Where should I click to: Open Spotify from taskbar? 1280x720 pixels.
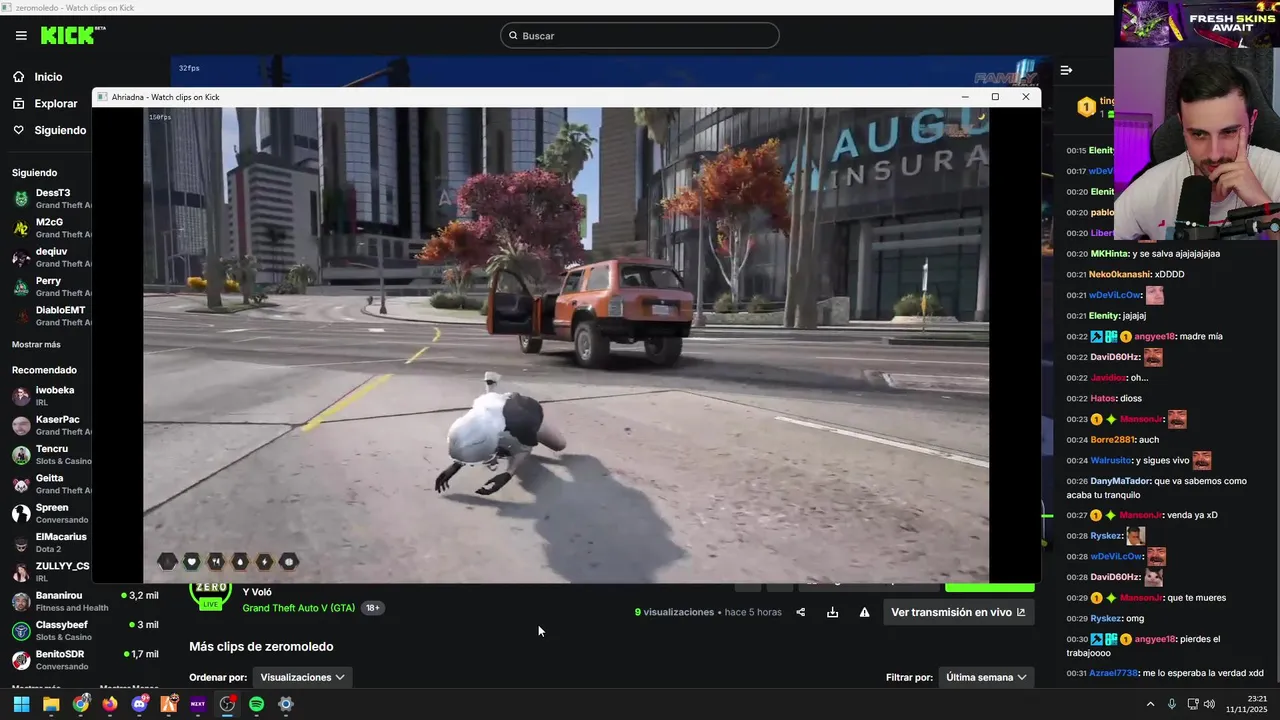tap(256, 704)
